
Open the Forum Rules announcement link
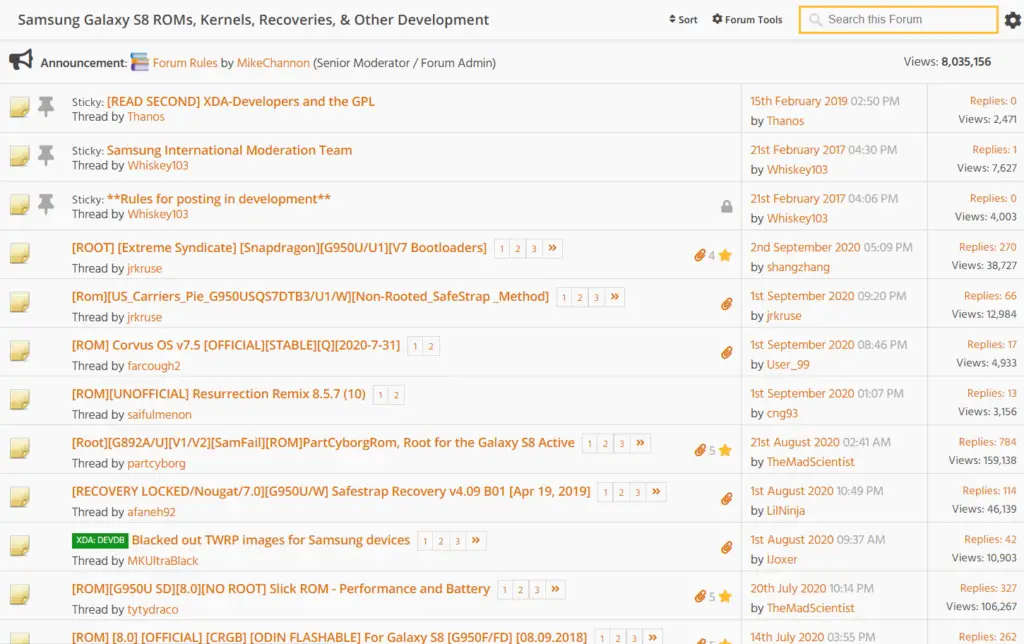pyautogui.click(x=185, y=63)
